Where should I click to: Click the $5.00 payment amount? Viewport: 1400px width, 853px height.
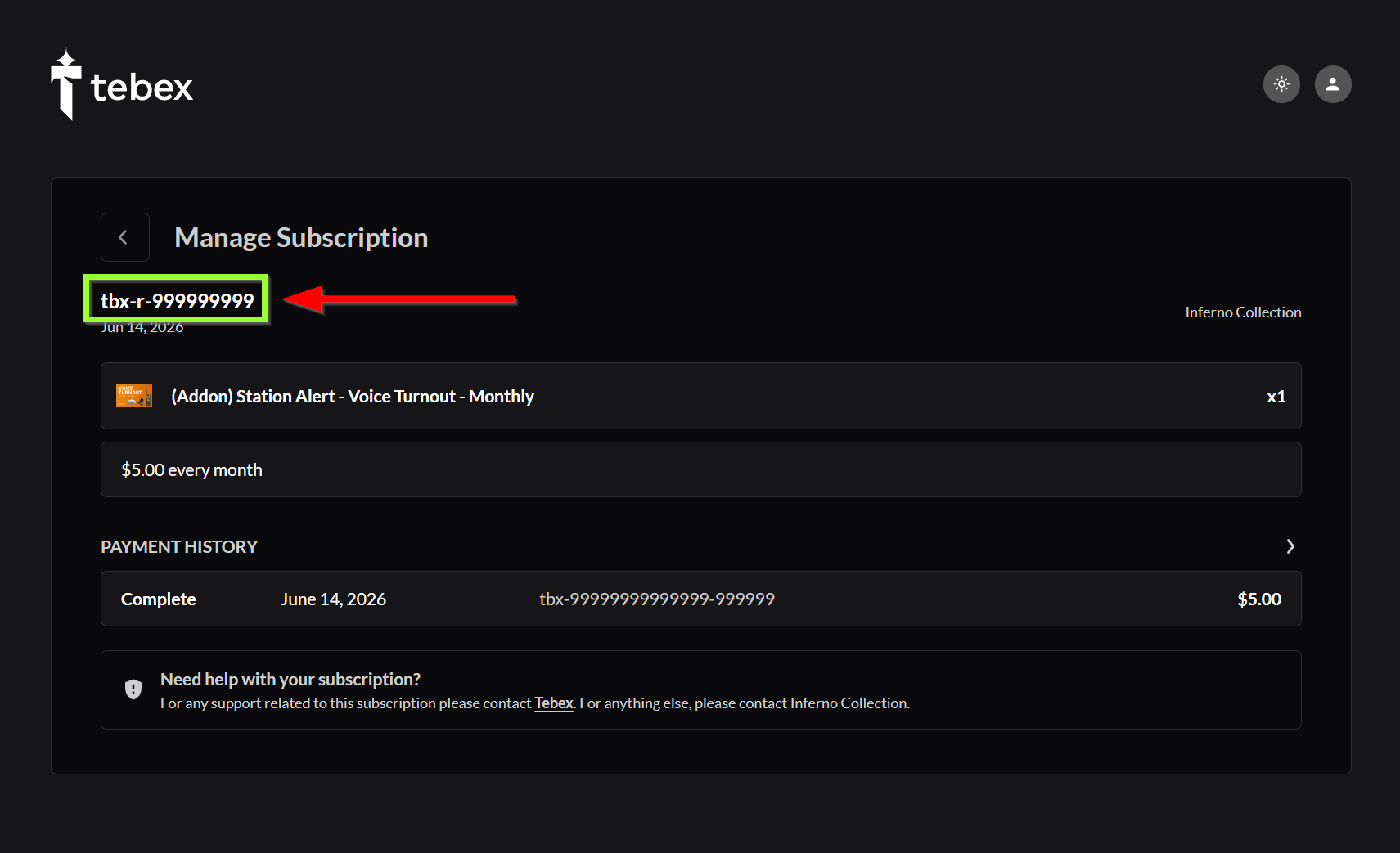pyautogui.click(x=1259, y=599)
